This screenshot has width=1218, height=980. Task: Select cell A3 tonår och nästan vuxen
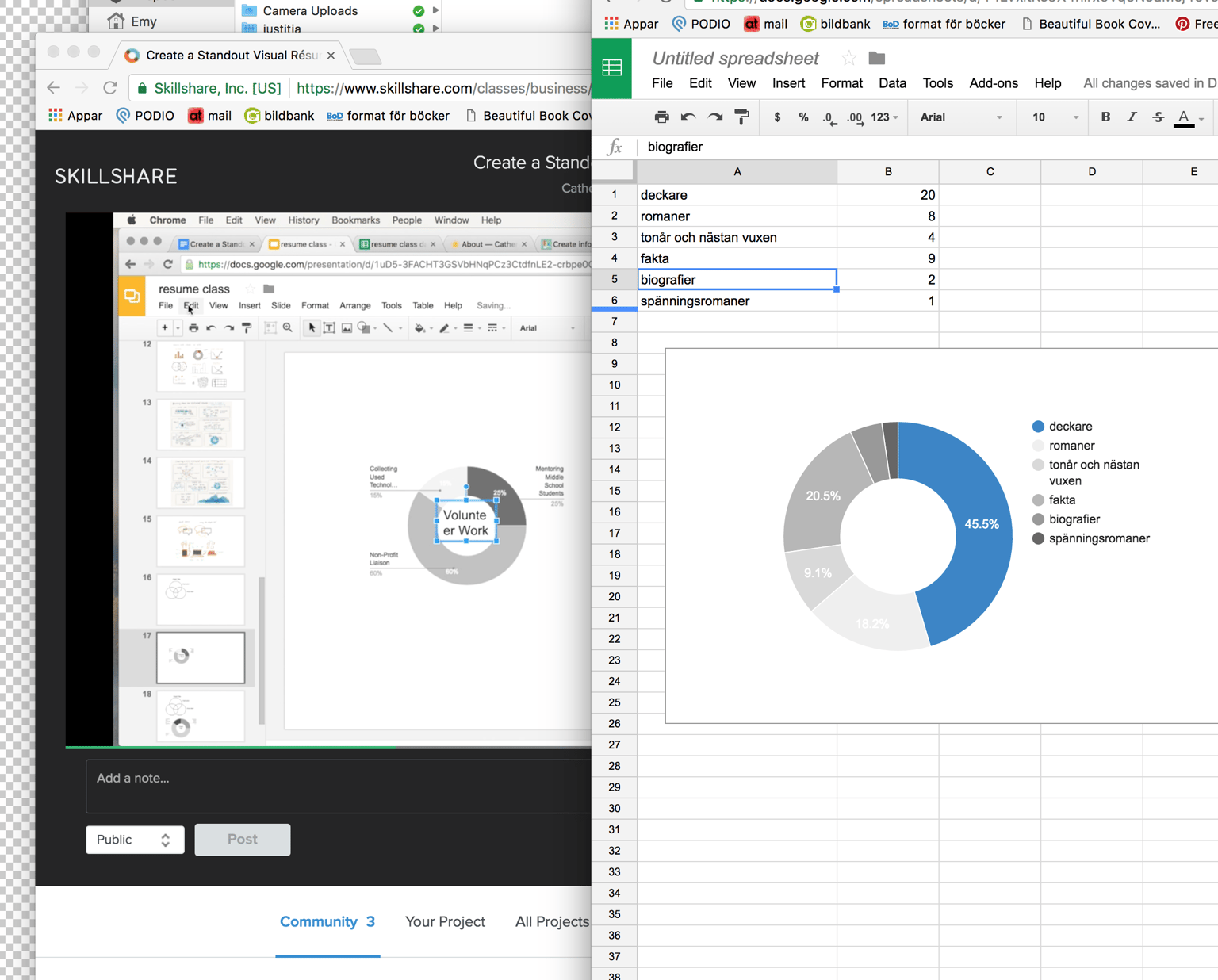(x=737, y=237)
